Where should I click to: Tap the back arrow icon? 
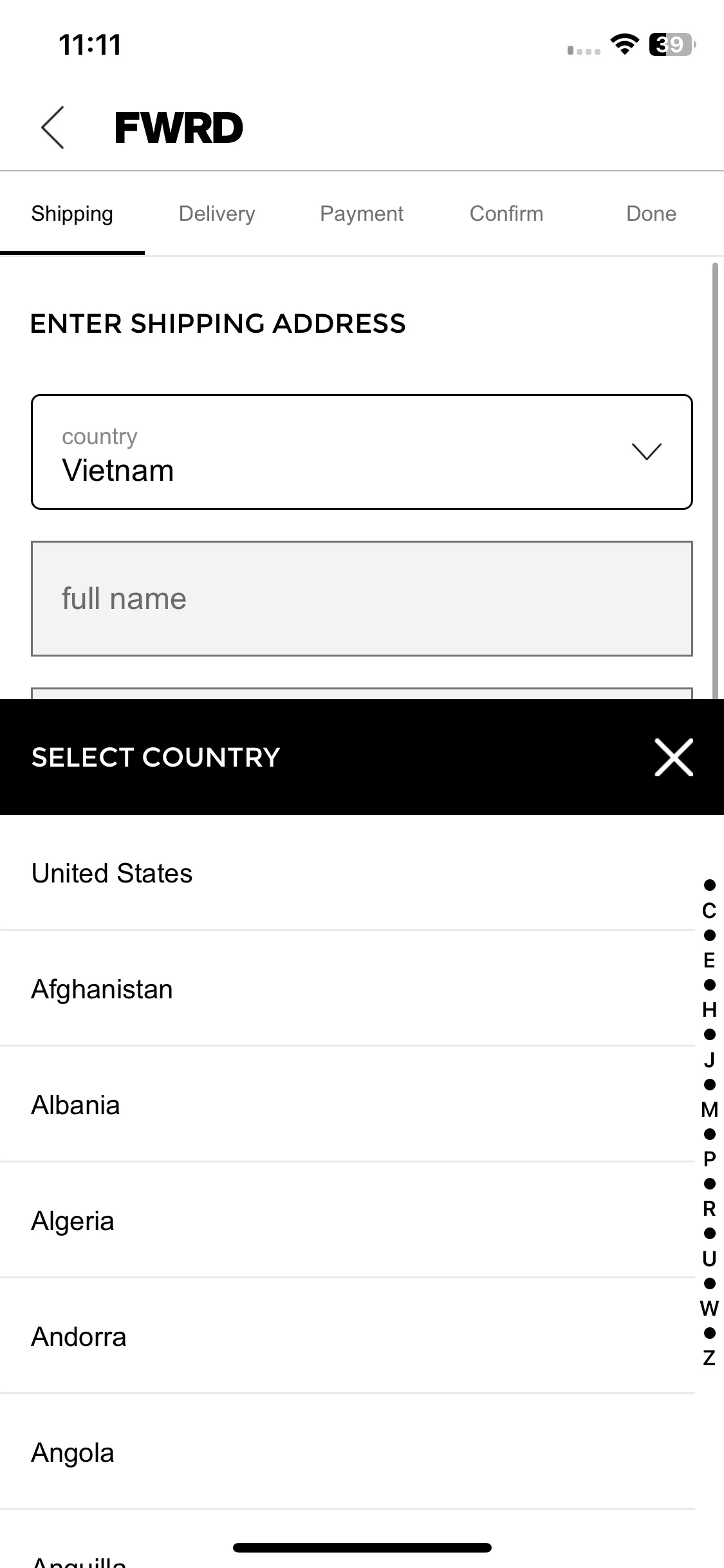point(53,127)
